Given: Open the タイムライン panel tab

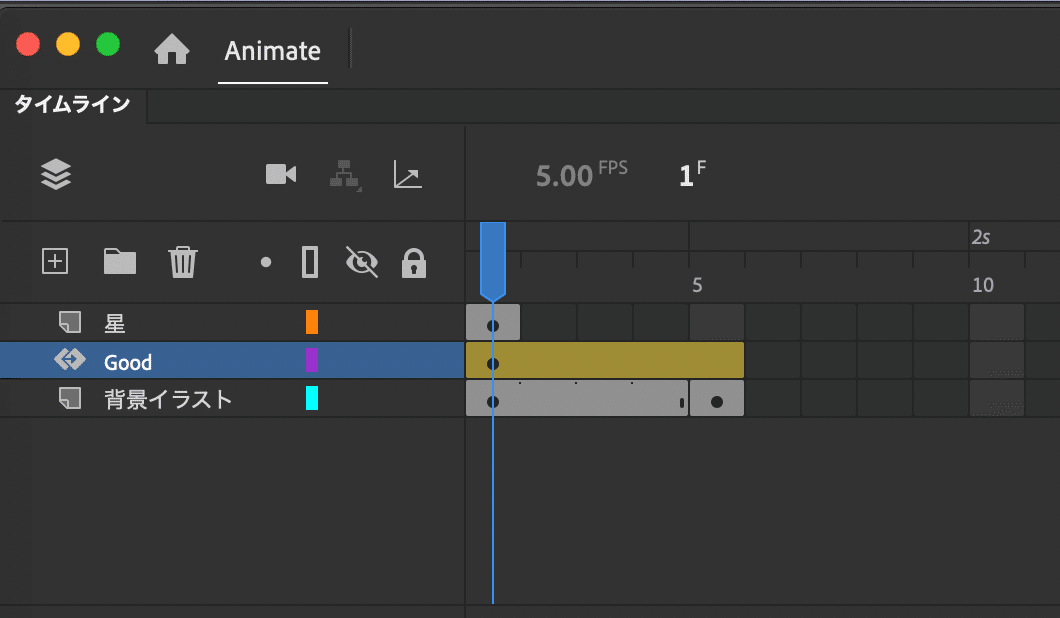Looking at the screenshot, I should (72, 104).
